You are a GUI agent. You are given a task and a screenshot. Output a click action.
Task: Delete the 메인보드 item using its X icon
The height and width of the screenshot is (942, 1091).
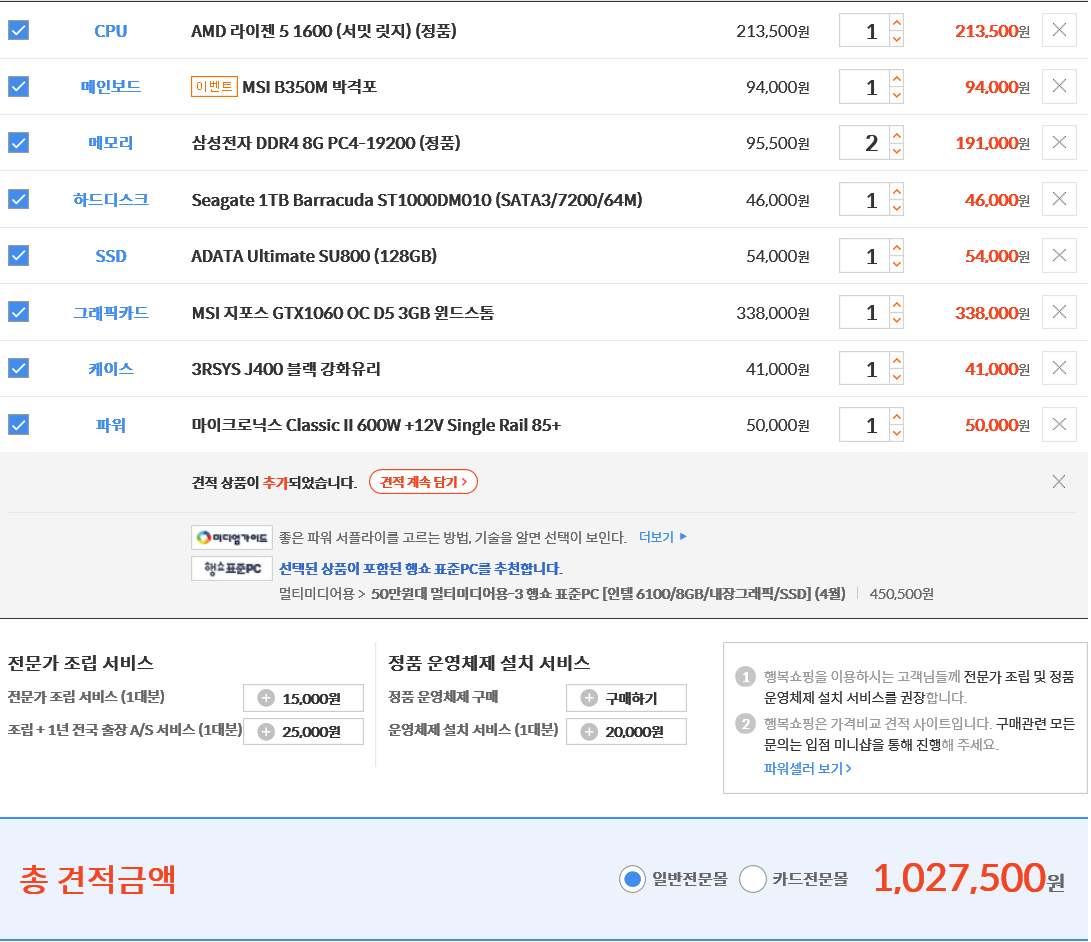[x=1059, y=86]
